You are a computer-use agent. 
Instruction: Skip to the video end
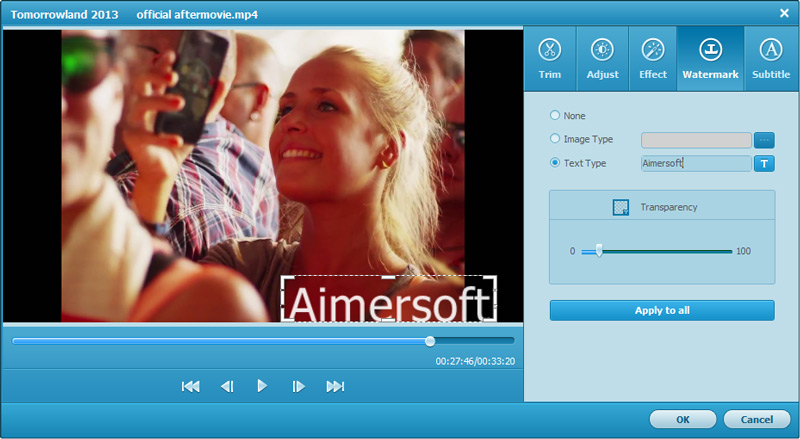[x=335, y=386]
